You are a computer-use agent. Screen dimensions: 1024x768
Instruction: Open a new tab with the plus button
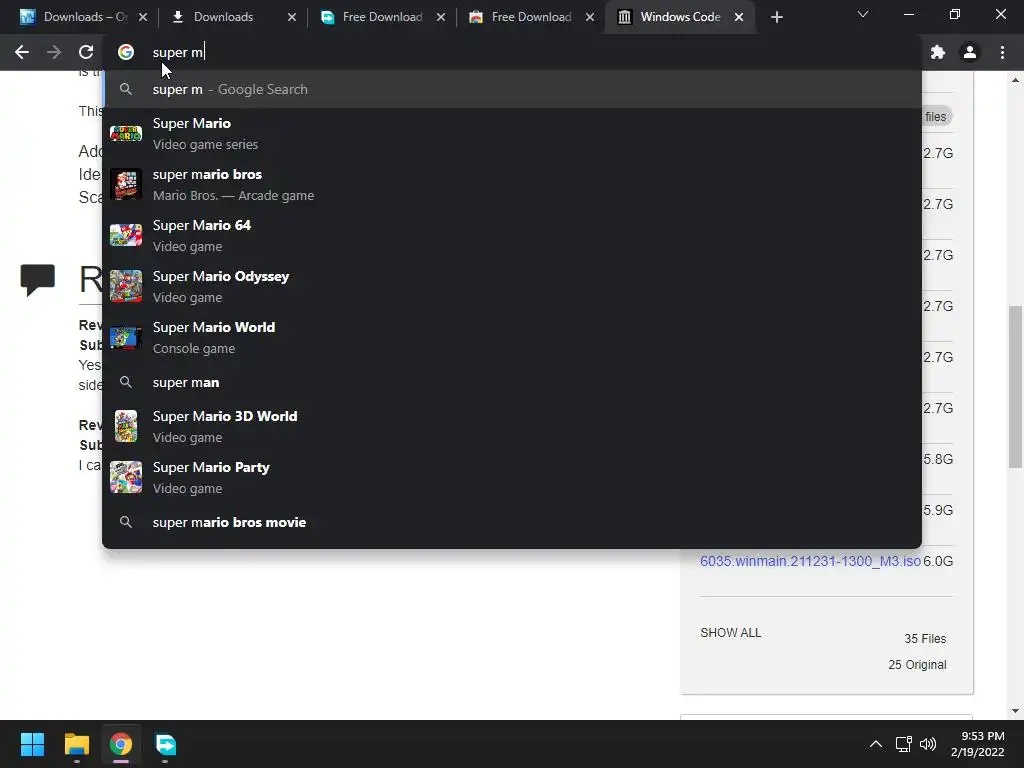point(776,17)
